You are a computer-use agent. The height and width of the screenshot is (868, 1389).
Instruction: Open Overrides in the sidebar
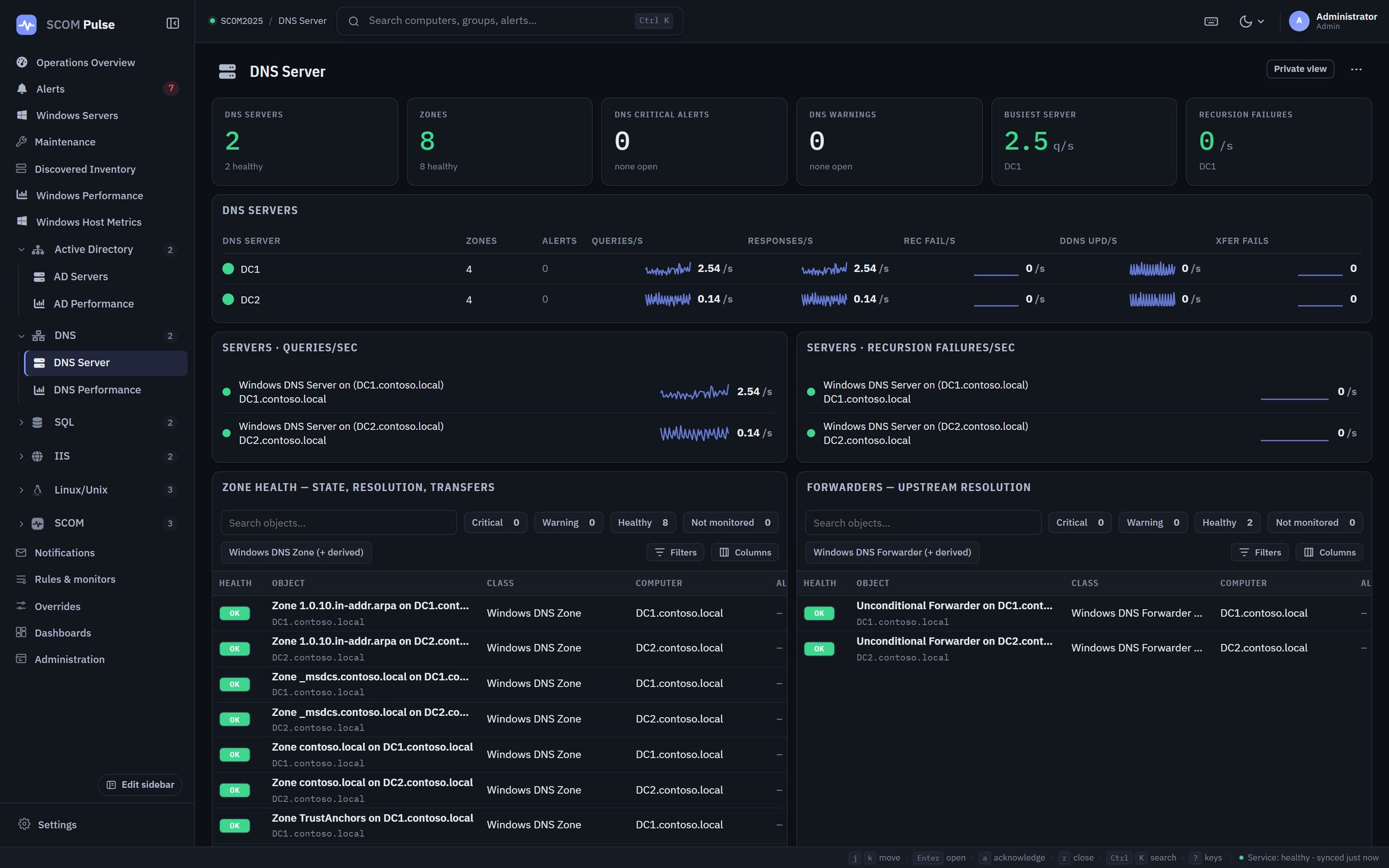point(57,607)
